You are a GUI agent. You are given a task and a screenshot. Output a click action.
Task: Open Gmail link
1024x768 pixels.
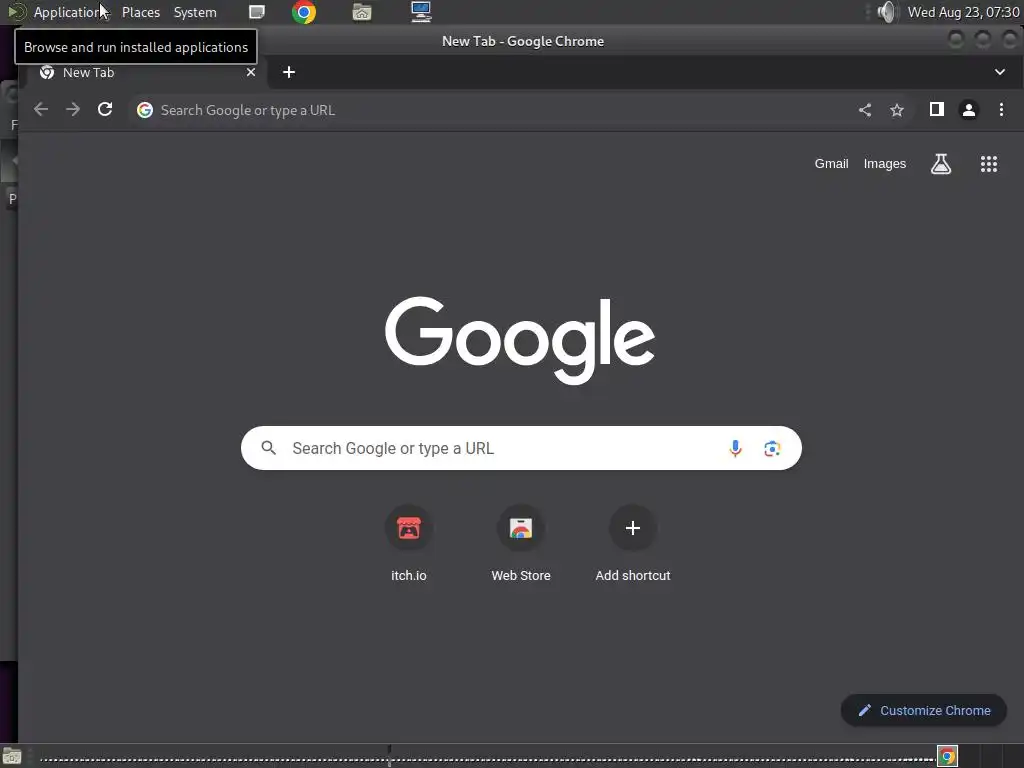pyautogui.click(x=831, y=164)
